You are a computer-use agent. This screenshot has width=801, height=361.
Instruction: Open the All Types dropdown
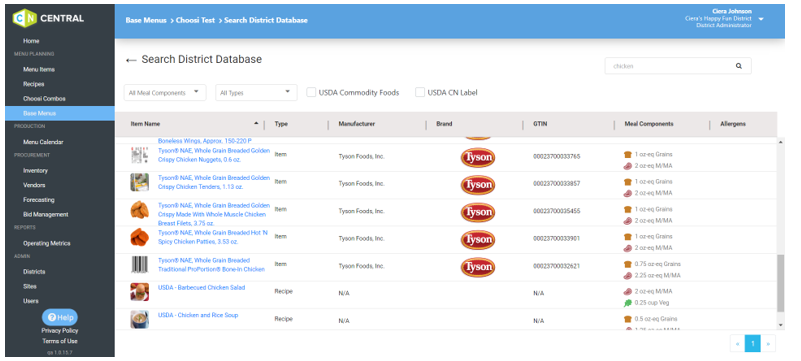[256, 92]
